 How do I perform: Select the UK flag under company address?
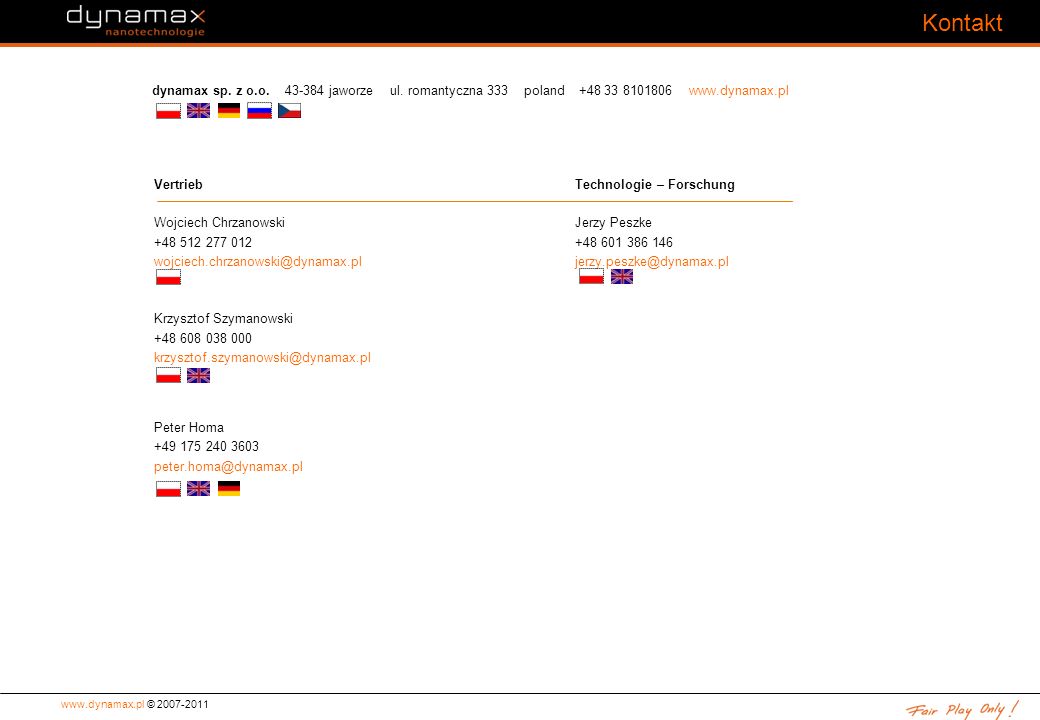click(x=198, y=111)
